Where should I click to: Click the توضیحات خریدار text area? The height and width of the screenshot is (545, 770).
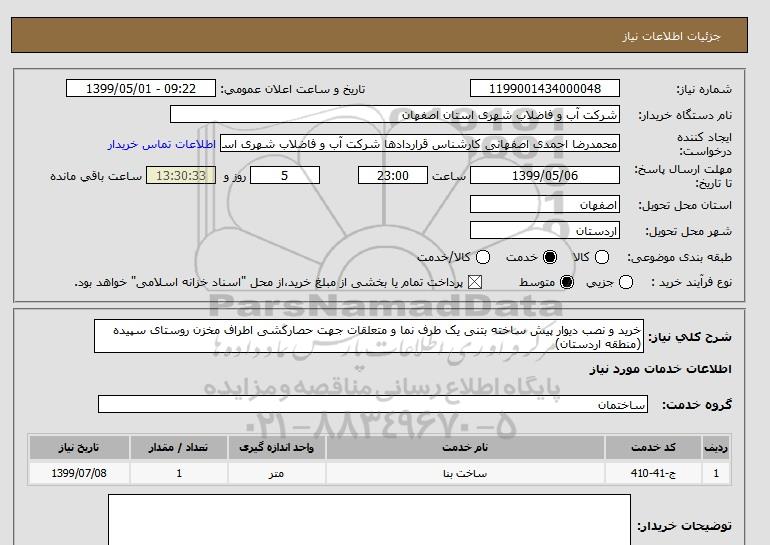(369, 520)
